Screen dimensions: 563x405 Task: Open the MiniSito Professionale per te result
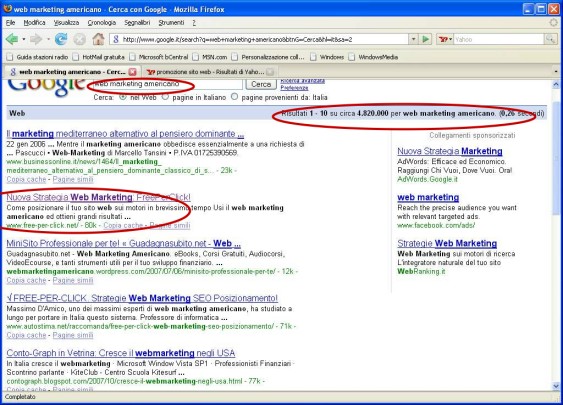coord(124,243)
